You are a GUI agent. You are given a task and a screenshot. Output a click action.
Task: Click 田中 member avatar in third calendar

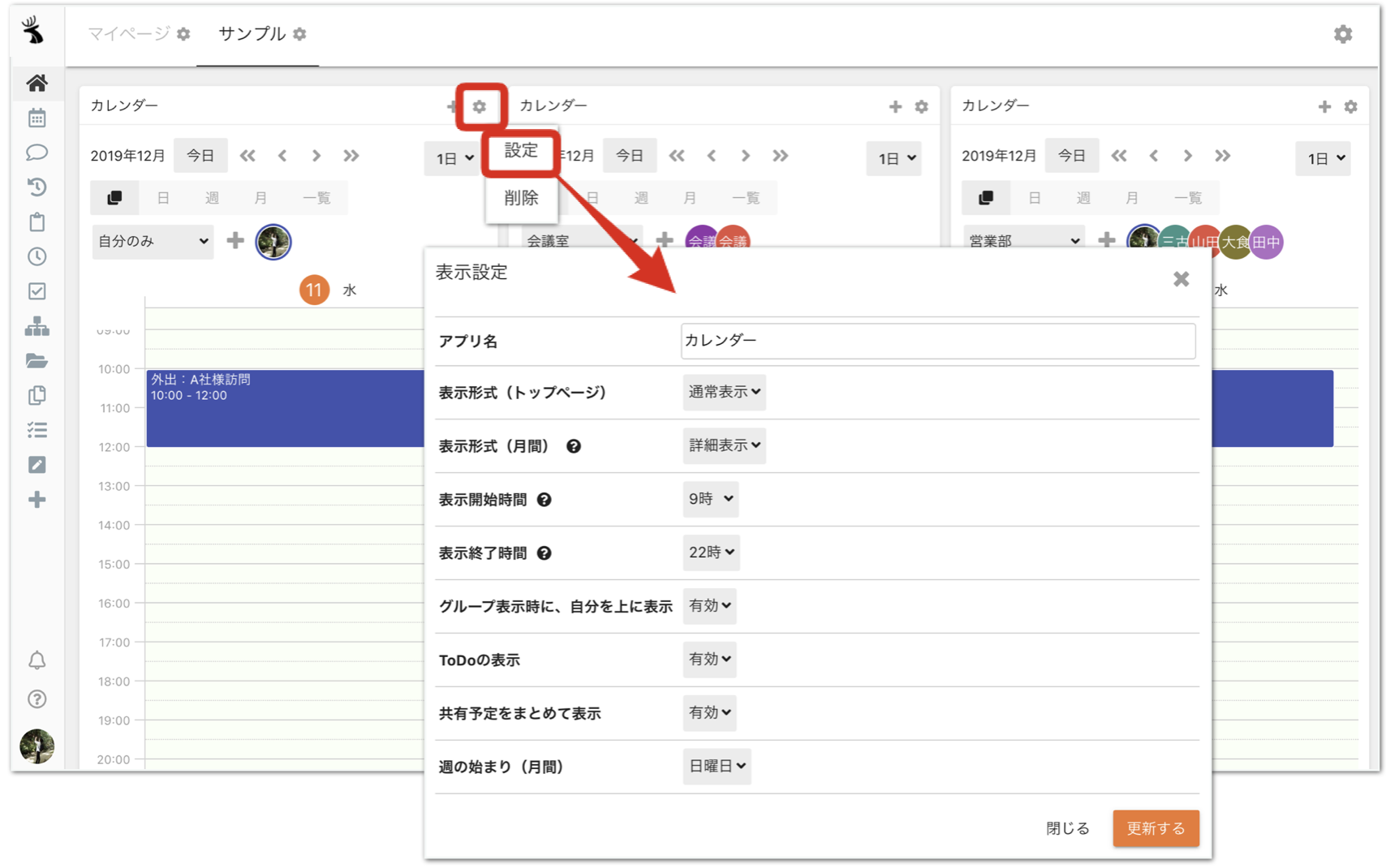point(1266,242)
